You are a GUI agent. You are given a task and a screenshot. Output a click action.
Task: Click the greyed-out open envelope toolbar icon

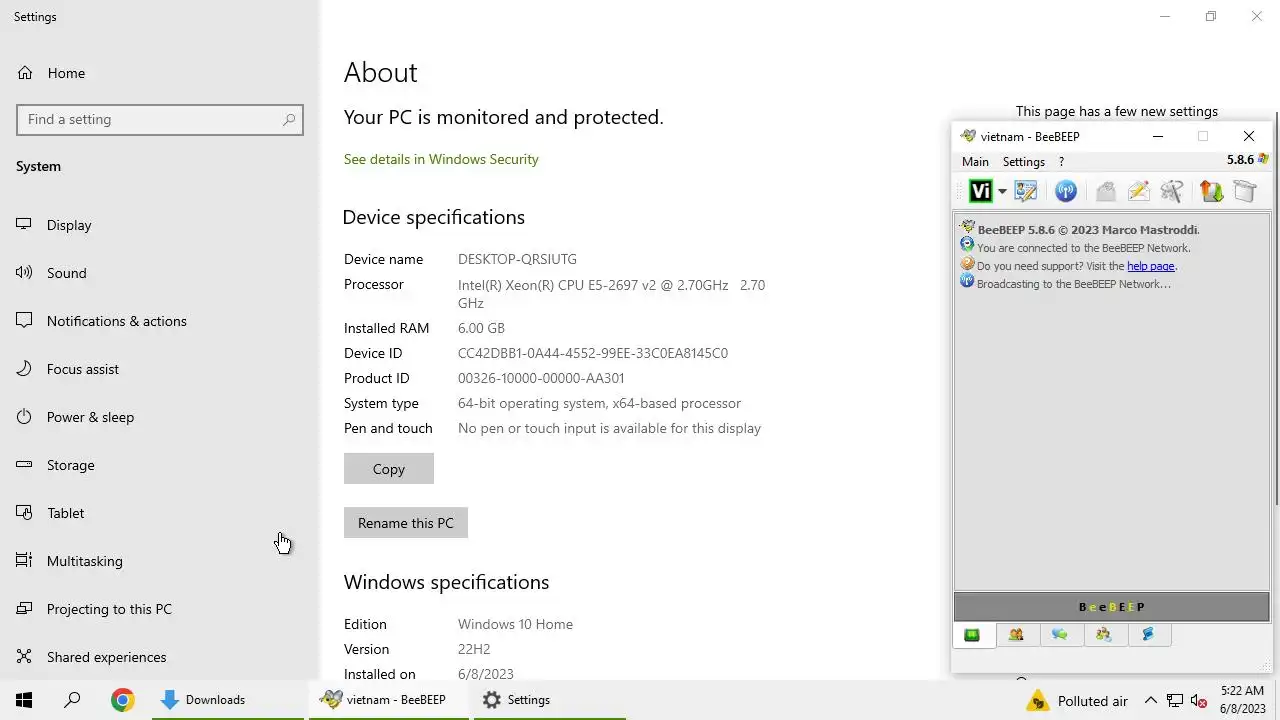click(x=1105, y=191)
